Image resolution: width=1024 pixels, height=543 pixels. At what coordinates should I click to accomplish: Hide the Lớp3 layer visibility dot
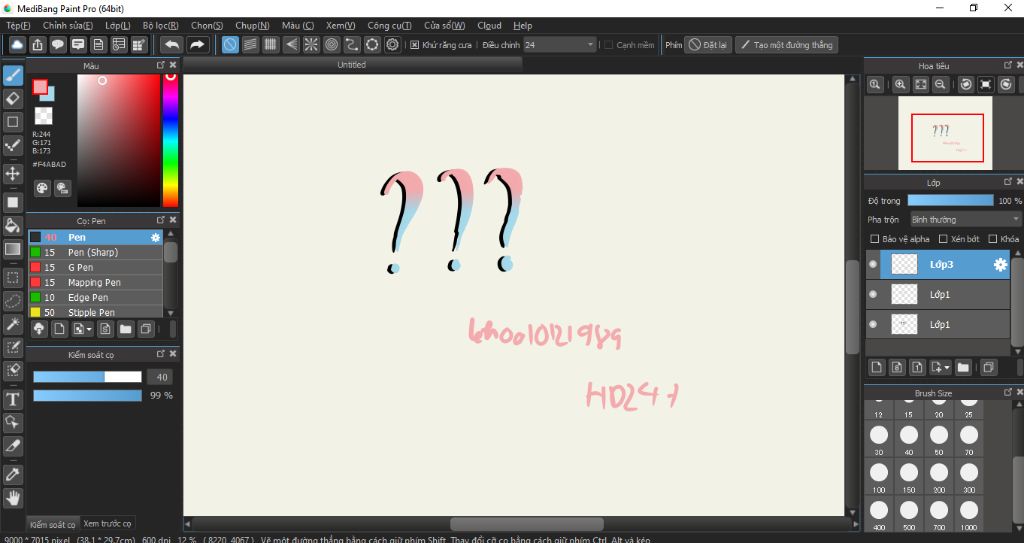pos(873,264)
